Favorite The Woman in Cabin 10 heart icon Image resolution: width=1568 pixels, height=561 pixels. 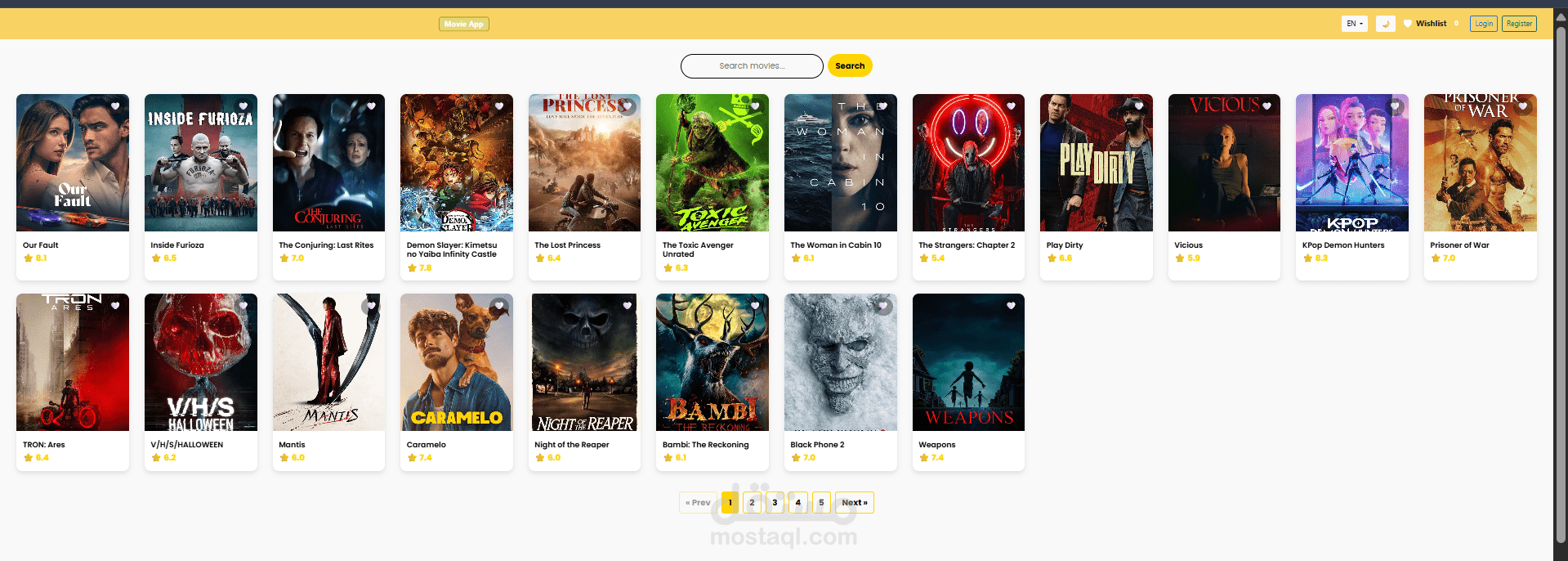tap(883, 105)
